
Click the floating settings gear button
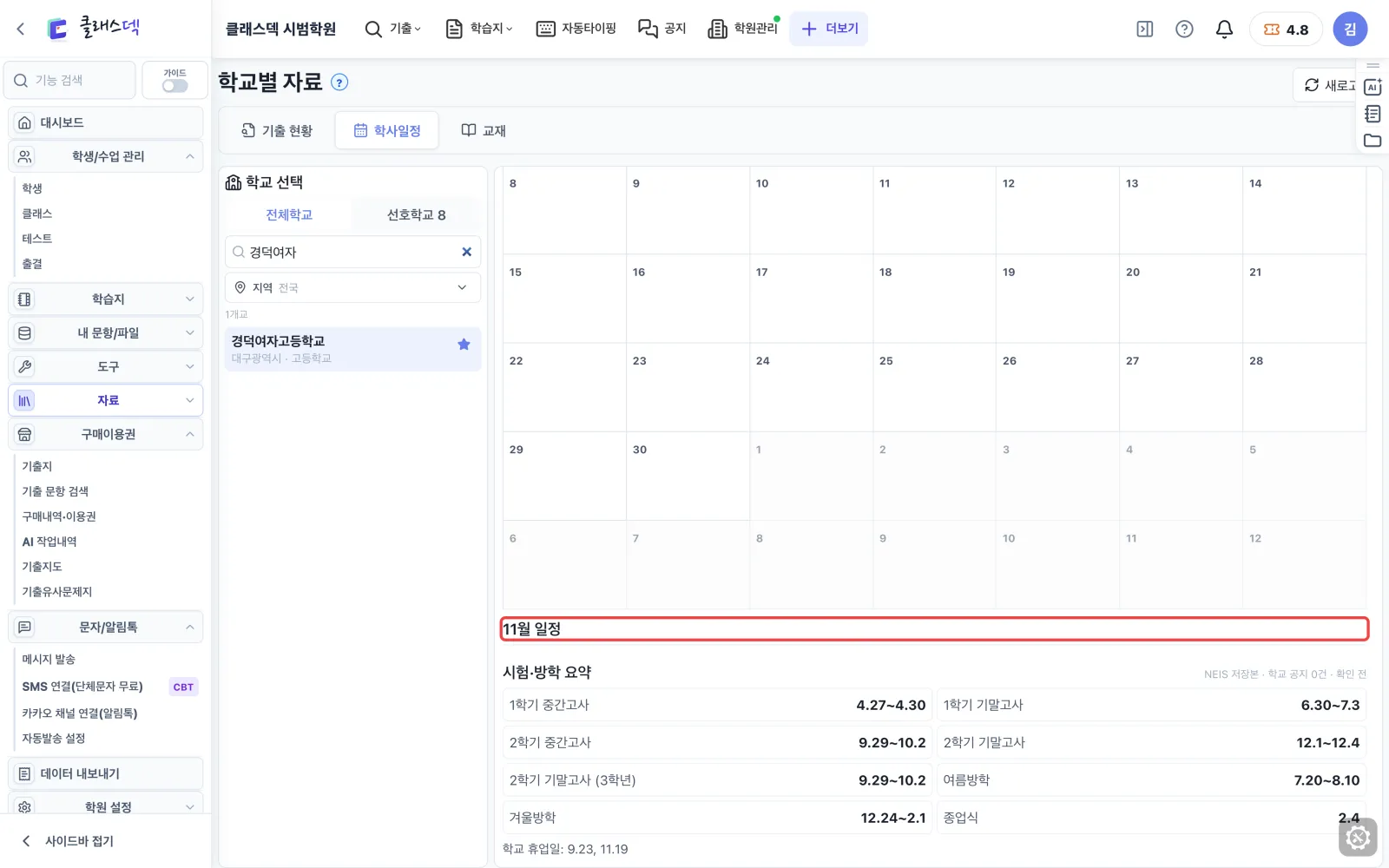click(1358, 838)
